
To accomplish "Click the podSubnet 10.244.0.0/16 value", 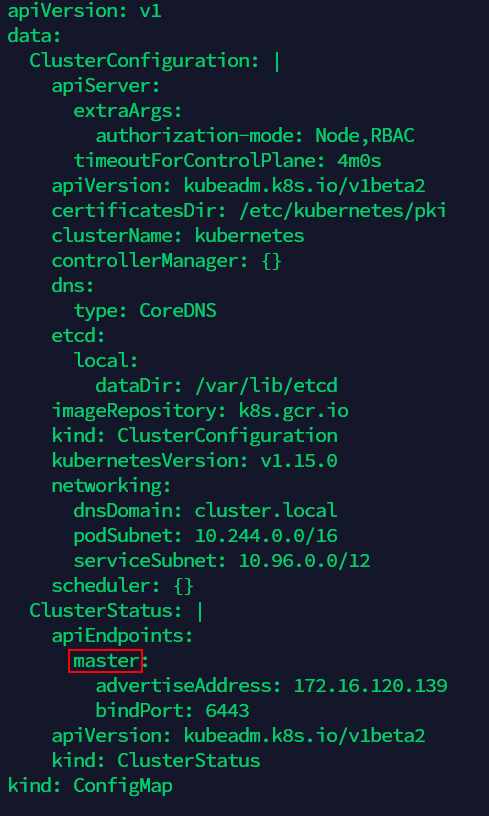I will [266, 536].
